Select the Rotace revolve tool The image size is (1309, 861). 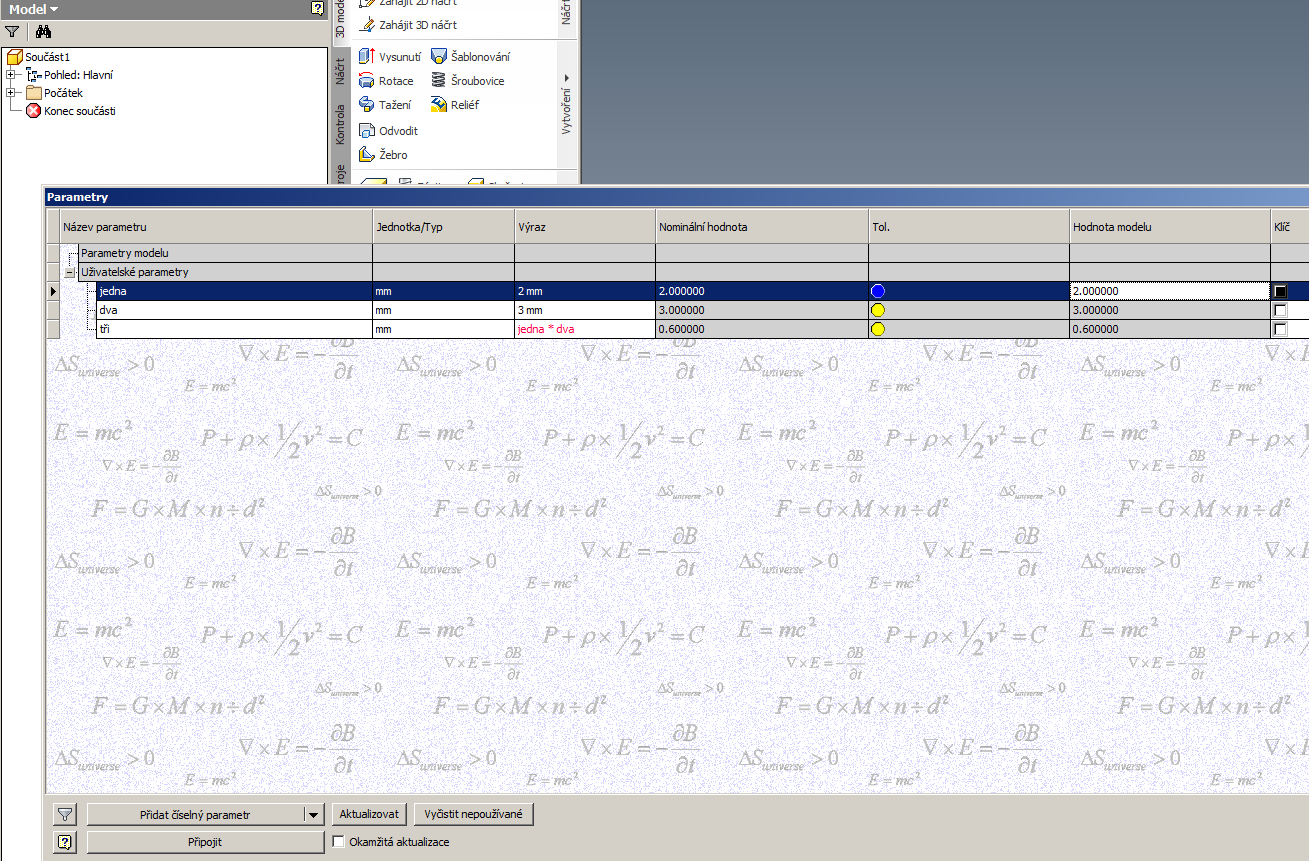(367, 81)
